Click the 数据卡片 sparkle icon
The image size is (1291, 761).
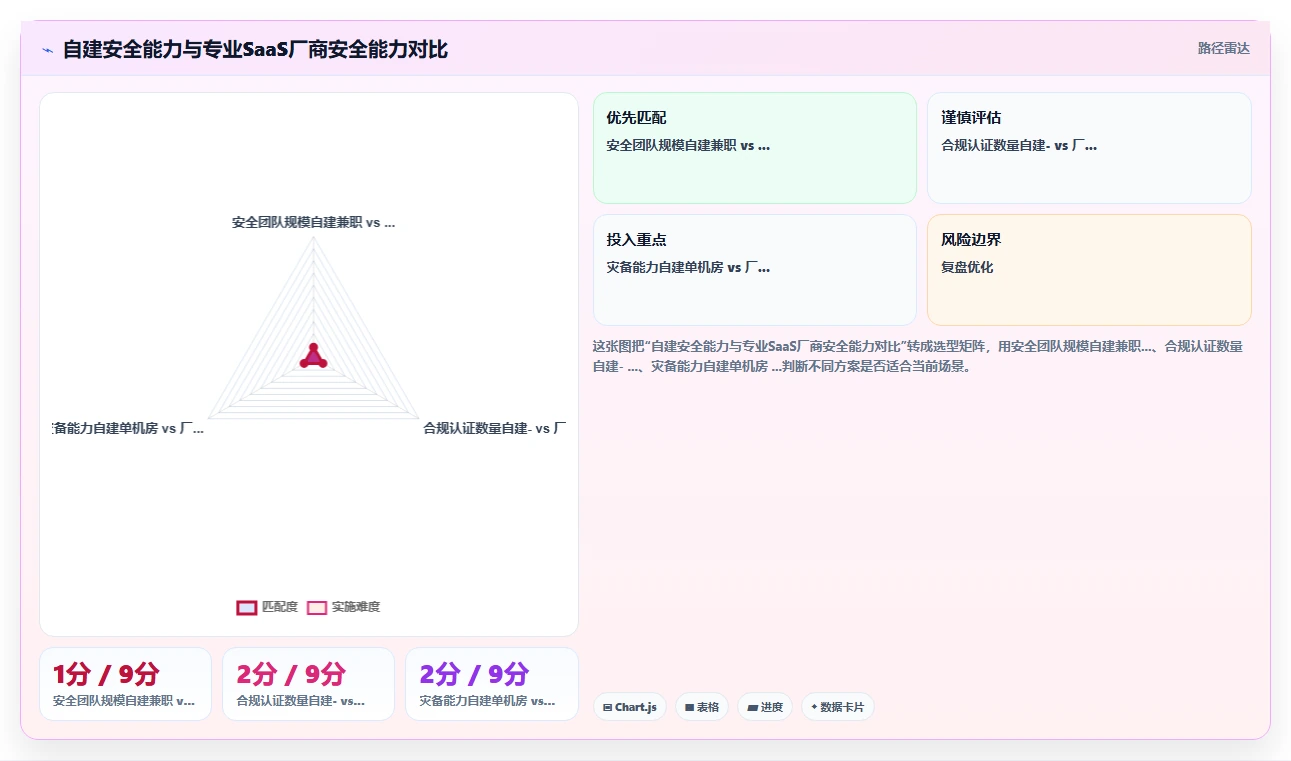pyautogui.click(x=814, y=707)
